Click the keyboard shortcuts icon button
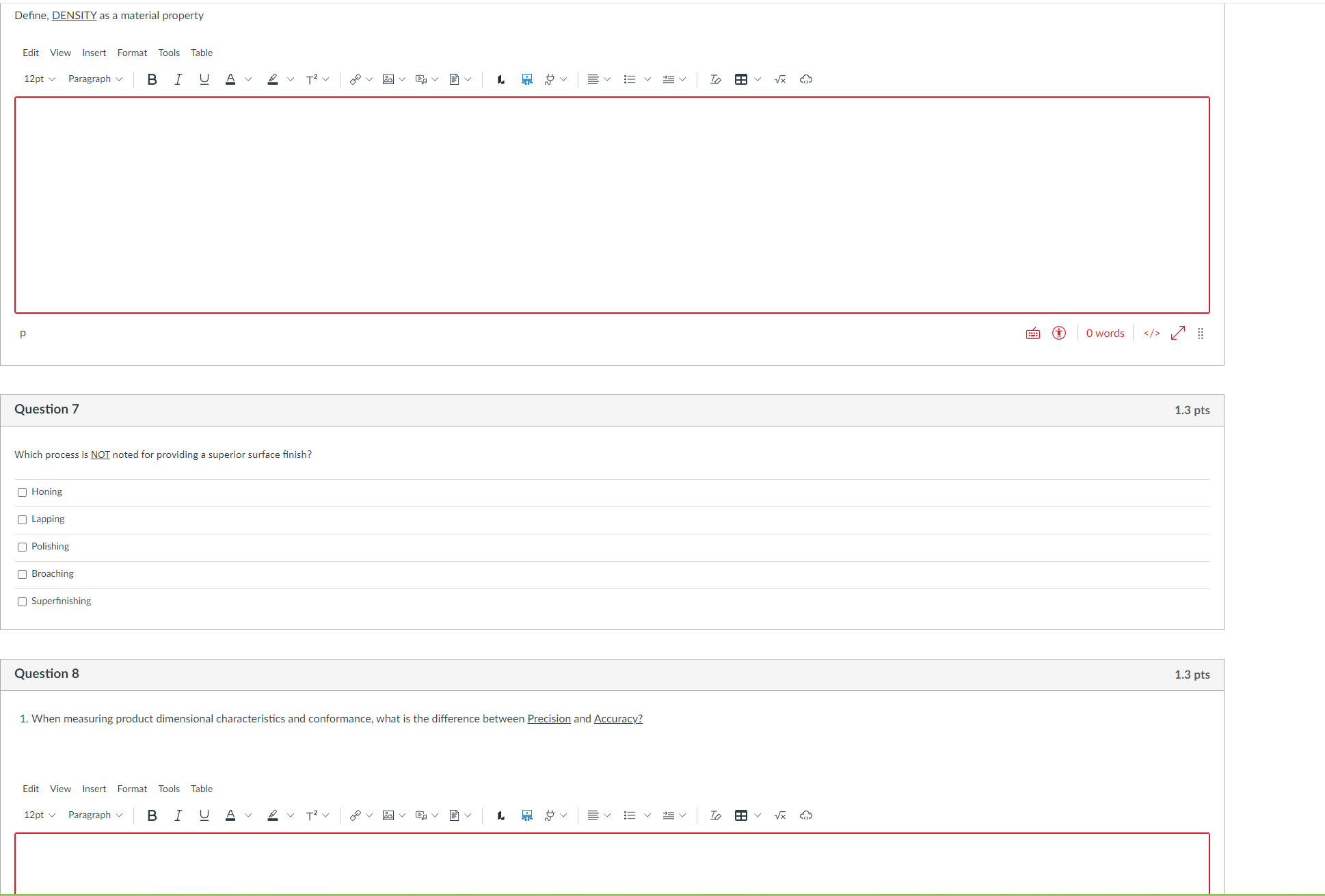 pos(1033,334)
